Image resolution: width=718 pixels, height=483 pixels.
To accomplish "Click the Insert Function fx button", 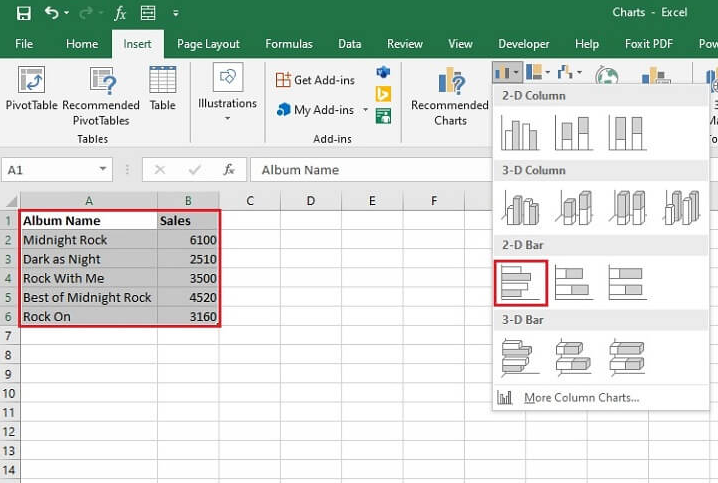I will 229,170.
